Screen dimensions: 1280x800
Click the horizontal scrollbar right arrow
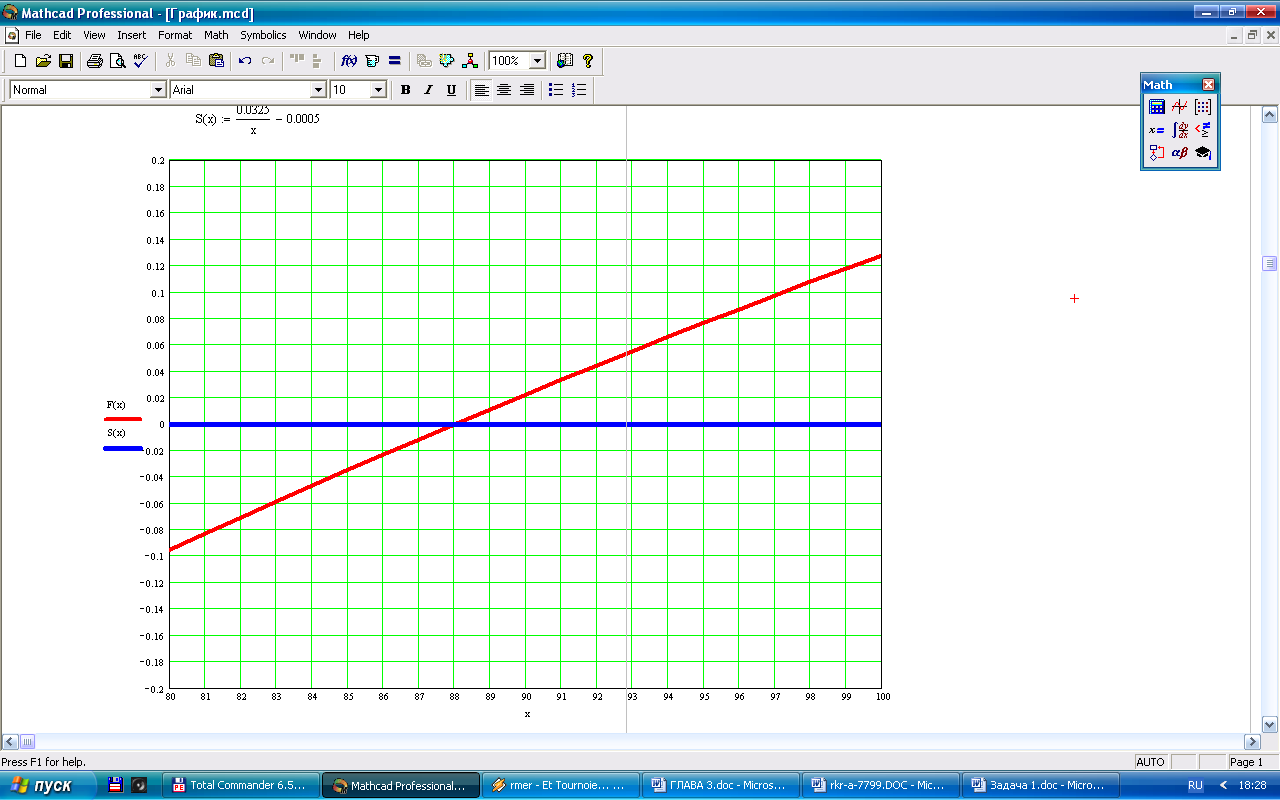[1252, 742]
